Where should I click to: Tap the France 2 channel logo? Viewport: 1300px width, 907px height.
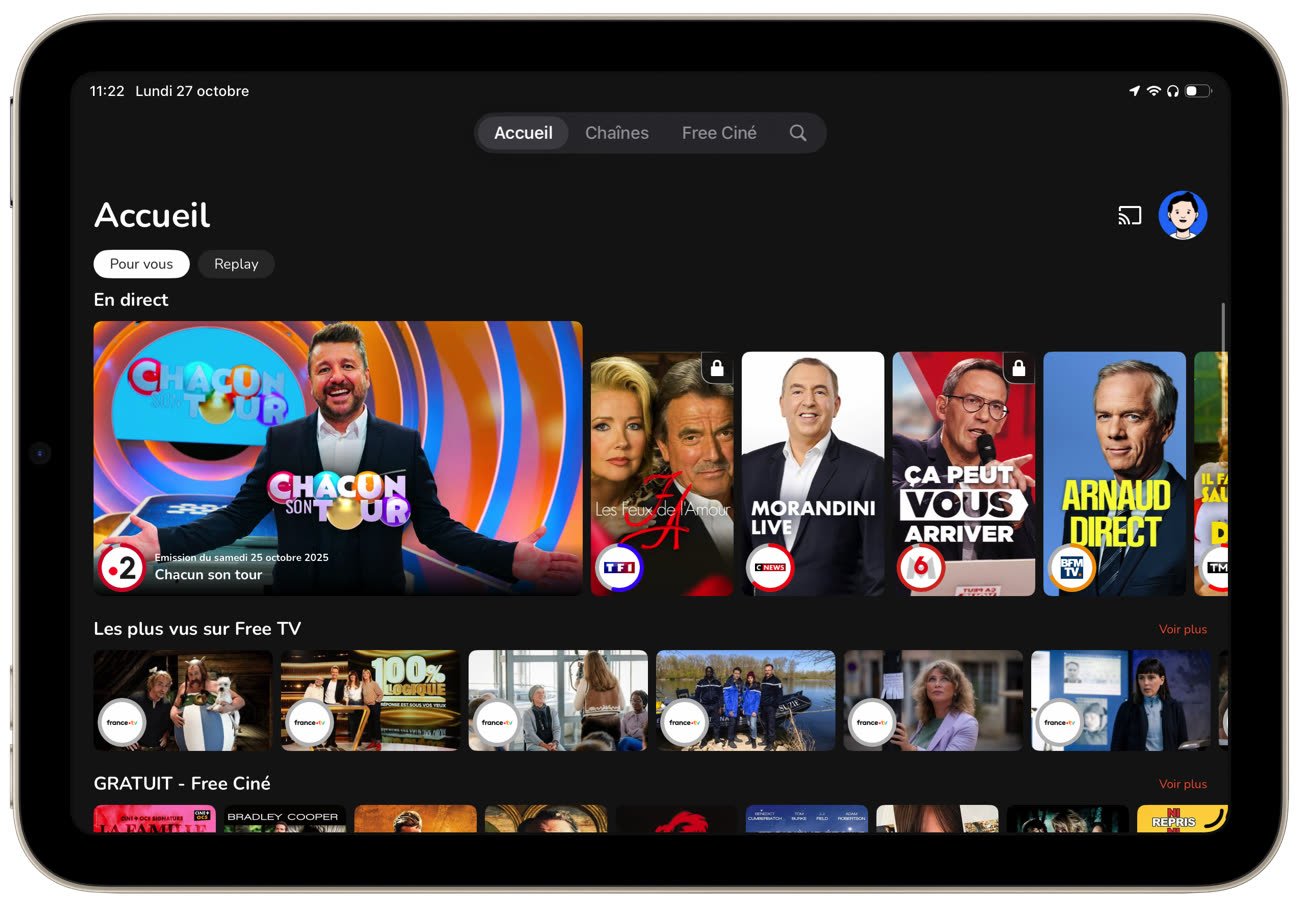(121, 568)
